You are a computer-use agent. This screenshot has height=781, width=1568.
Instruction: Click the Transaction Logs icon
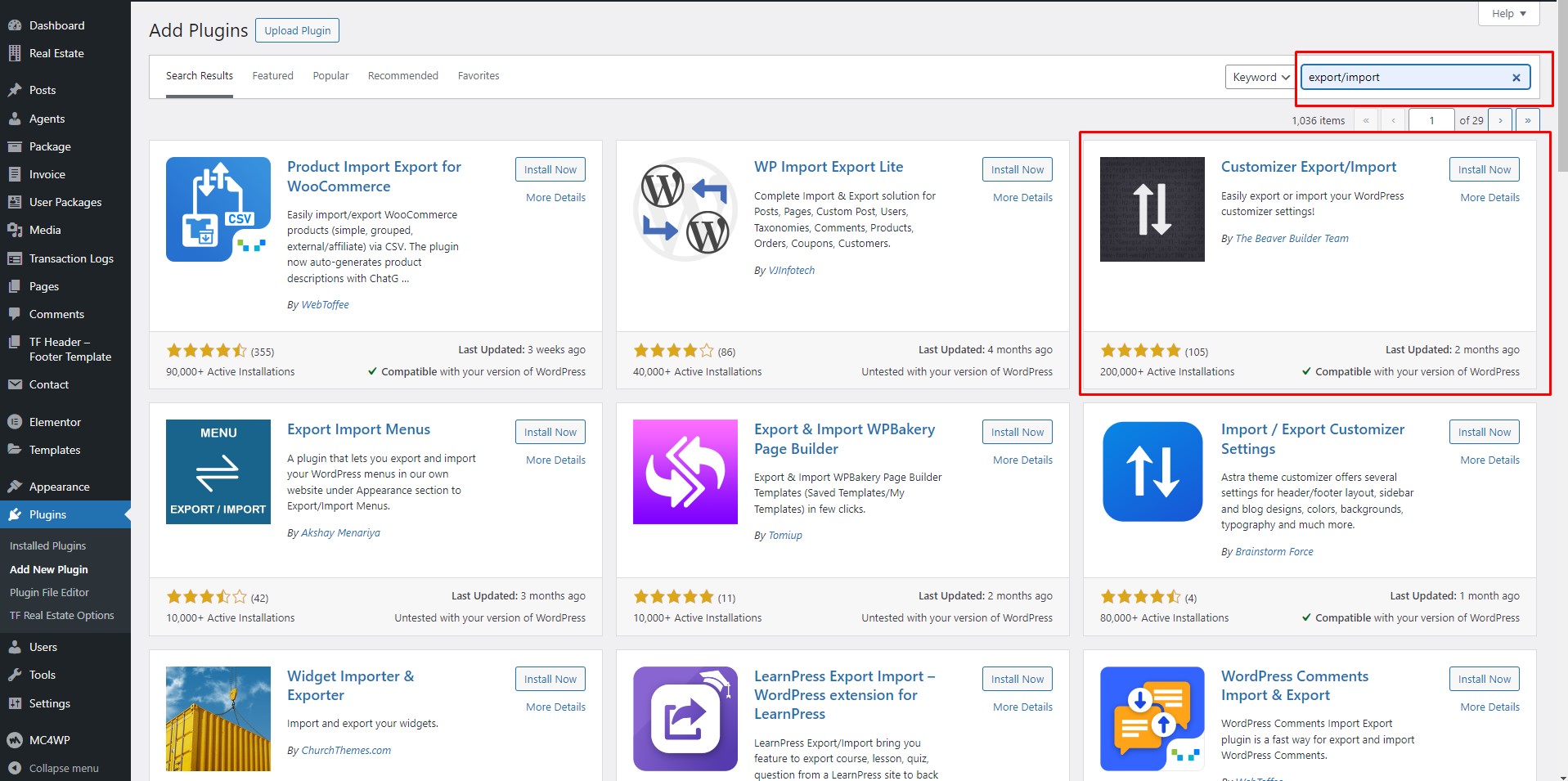coord(15,258)
